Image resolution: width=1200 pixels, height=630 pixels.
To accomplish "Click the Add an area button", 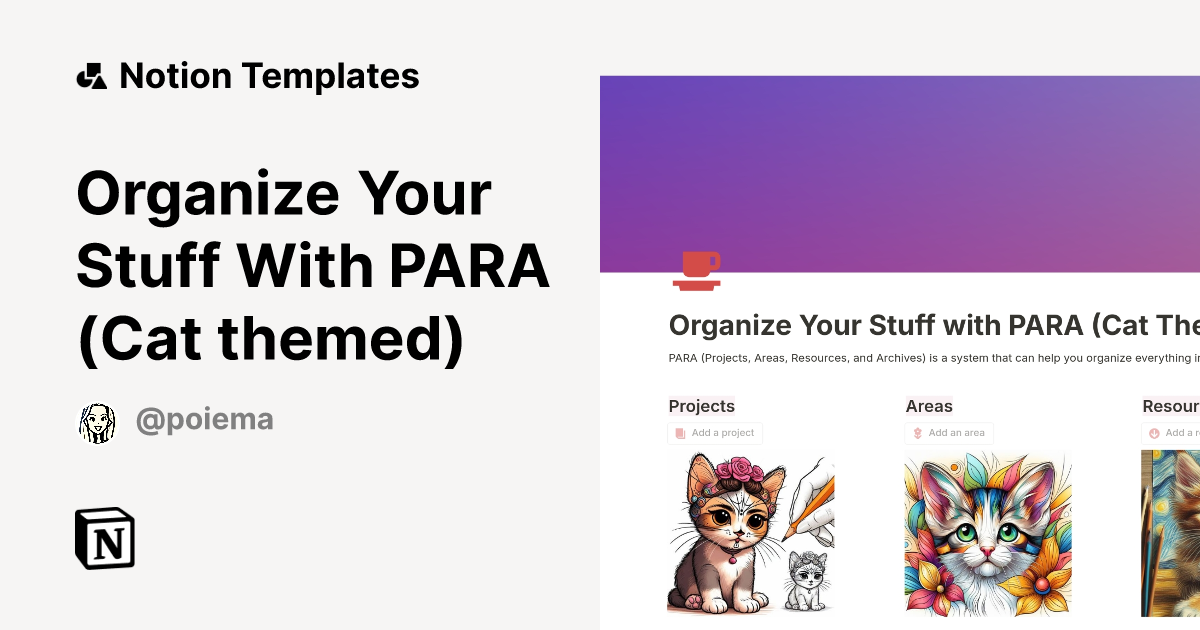I will point(948,432).
